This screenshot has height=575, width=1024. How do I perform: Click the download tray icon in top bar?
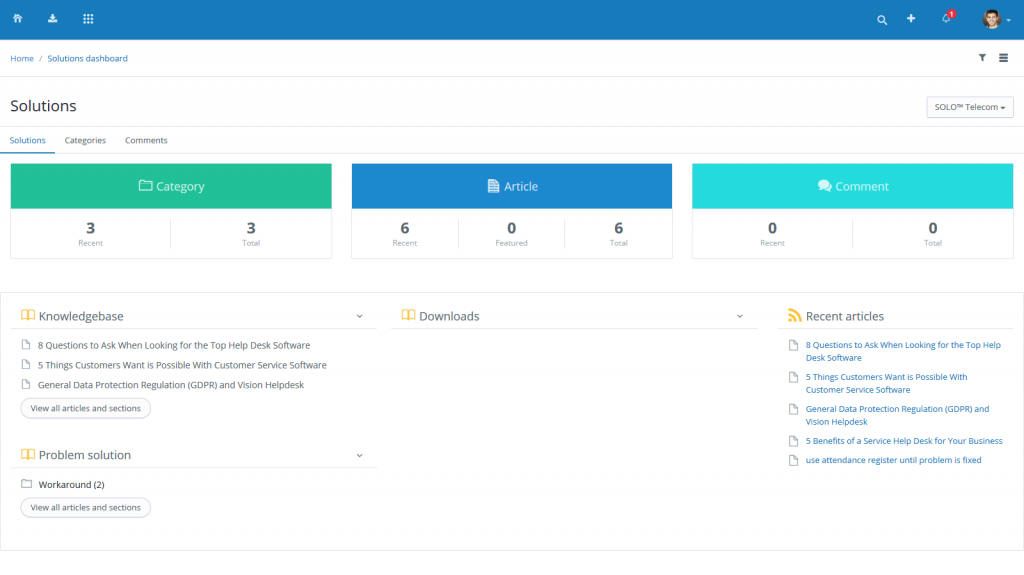[x=52, y=19]
